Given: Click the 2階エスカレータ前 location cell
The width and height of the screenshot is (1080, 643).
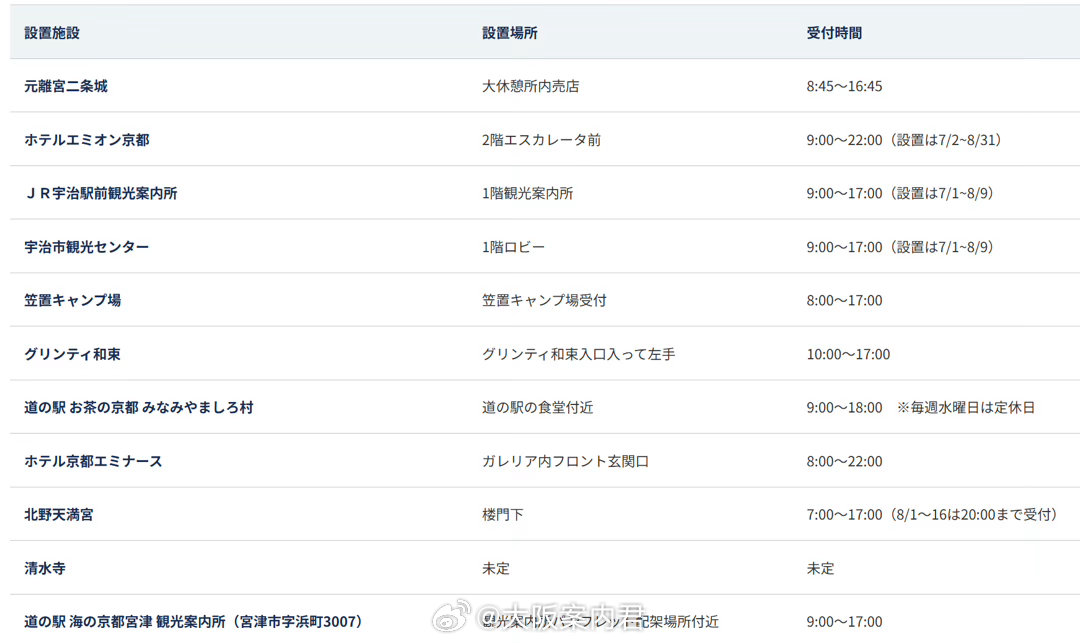Looking at the screenshot, I should [x=541, y=140].
